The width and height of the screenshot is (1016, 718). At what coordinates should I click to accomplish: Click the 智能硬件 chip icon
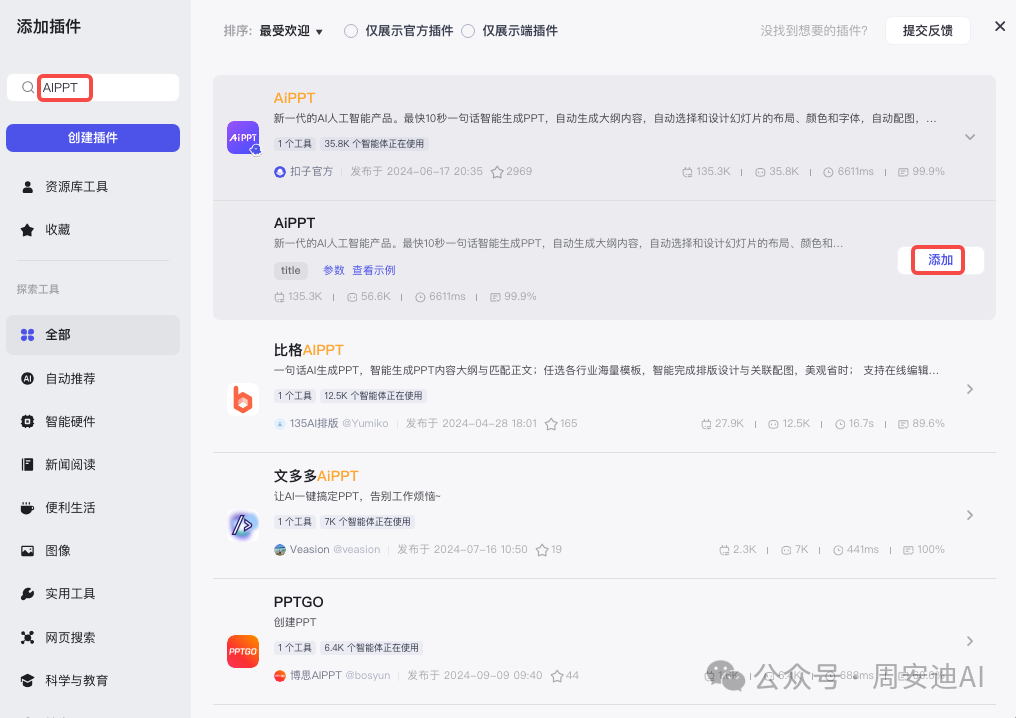click(x=27, y=422)
